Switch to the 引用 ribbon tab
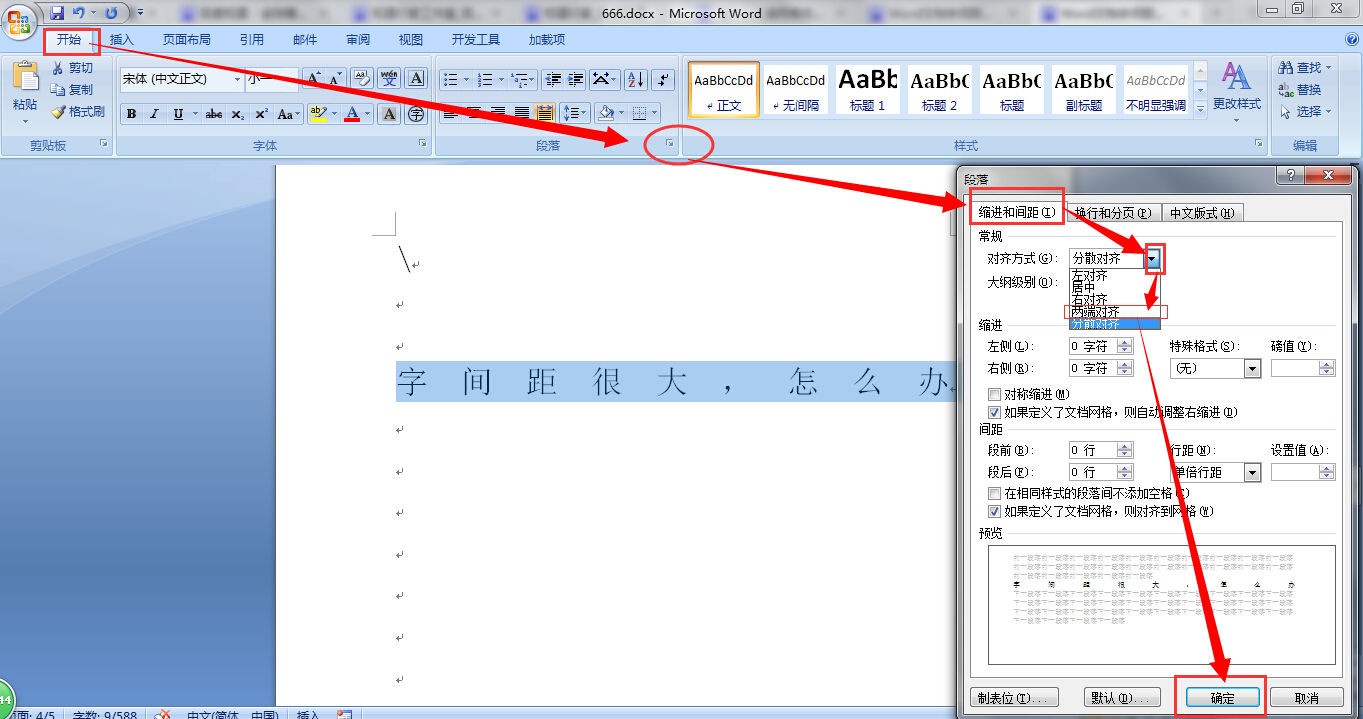Viewport: 1363px width, 719px height. click(252, 39)
